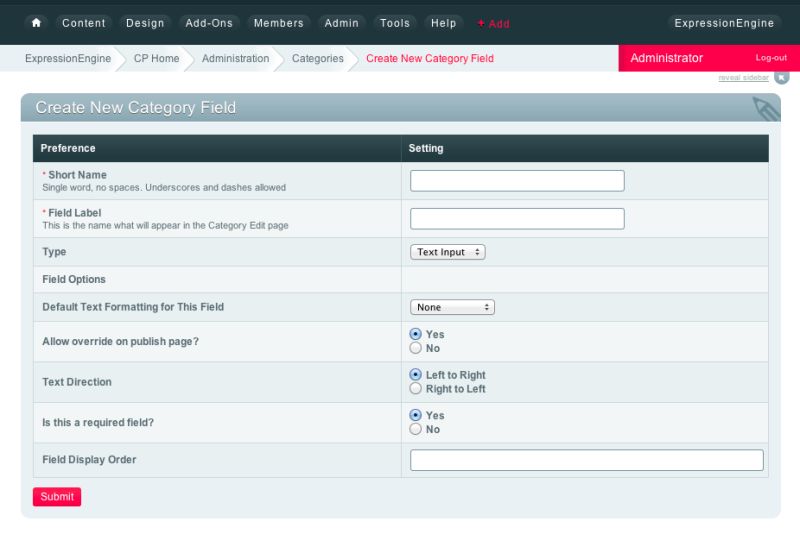
Task: Focus the Field Label input field
Action: pyautogui.click(x=517, y=218)
